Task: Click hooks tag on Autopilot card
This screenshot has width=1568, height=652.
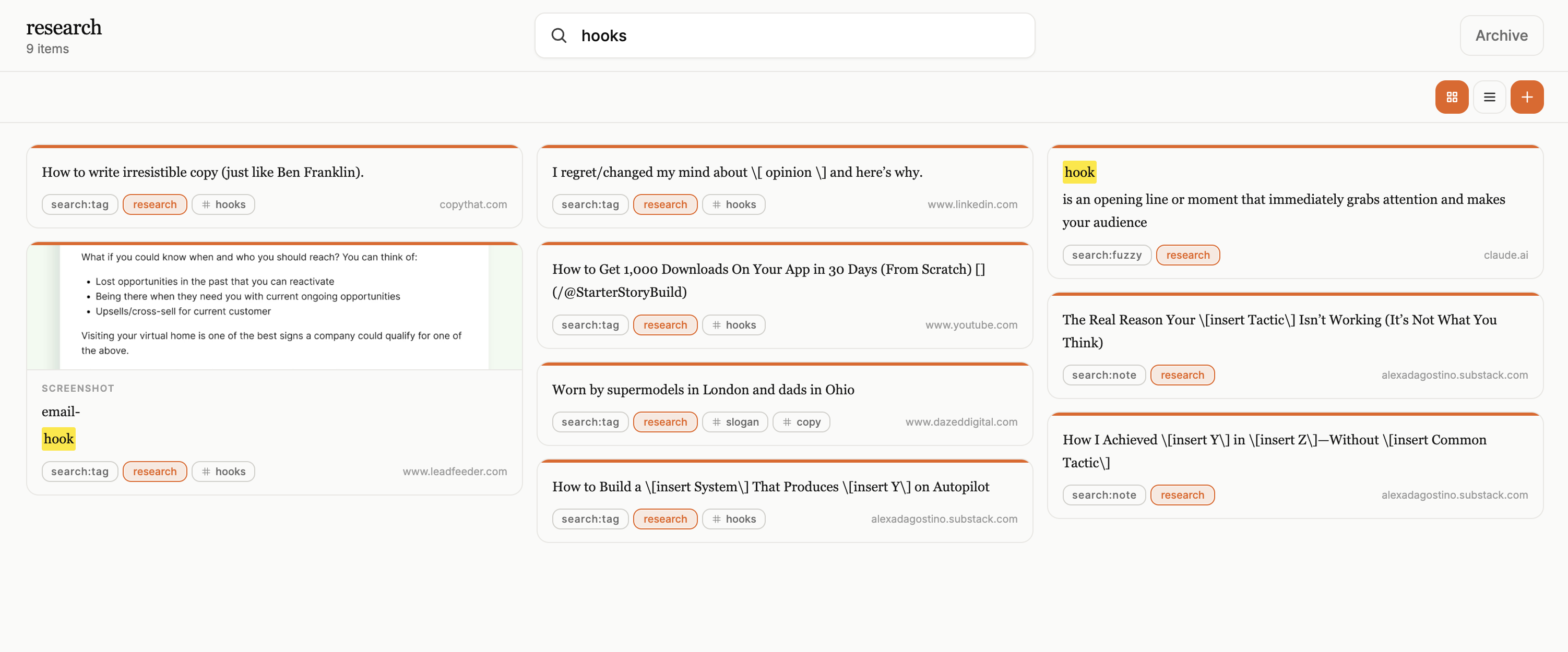Action: click(x=733, y=519)
